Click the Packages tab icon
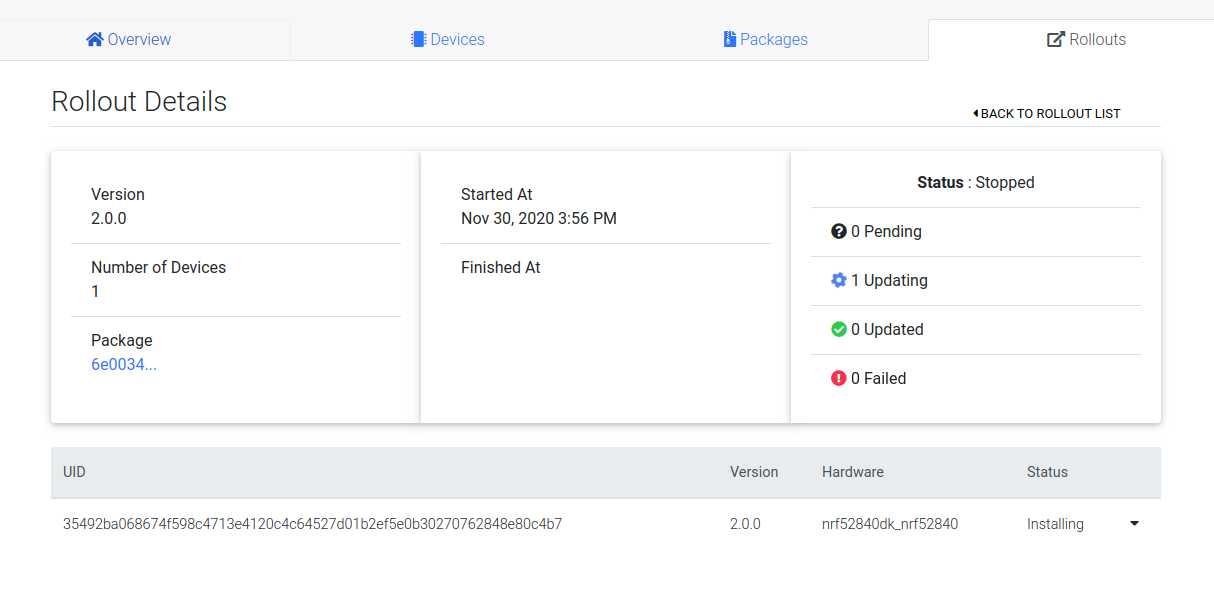The image size is (1214, 607). [x=729, y=39]
